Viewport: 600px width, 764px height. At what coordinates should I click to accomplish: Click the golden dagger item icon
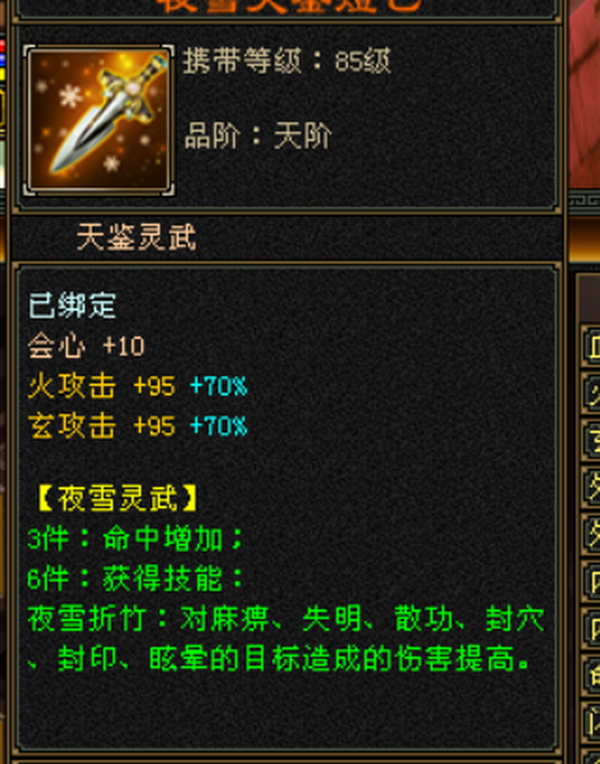(x=99, y=120)
